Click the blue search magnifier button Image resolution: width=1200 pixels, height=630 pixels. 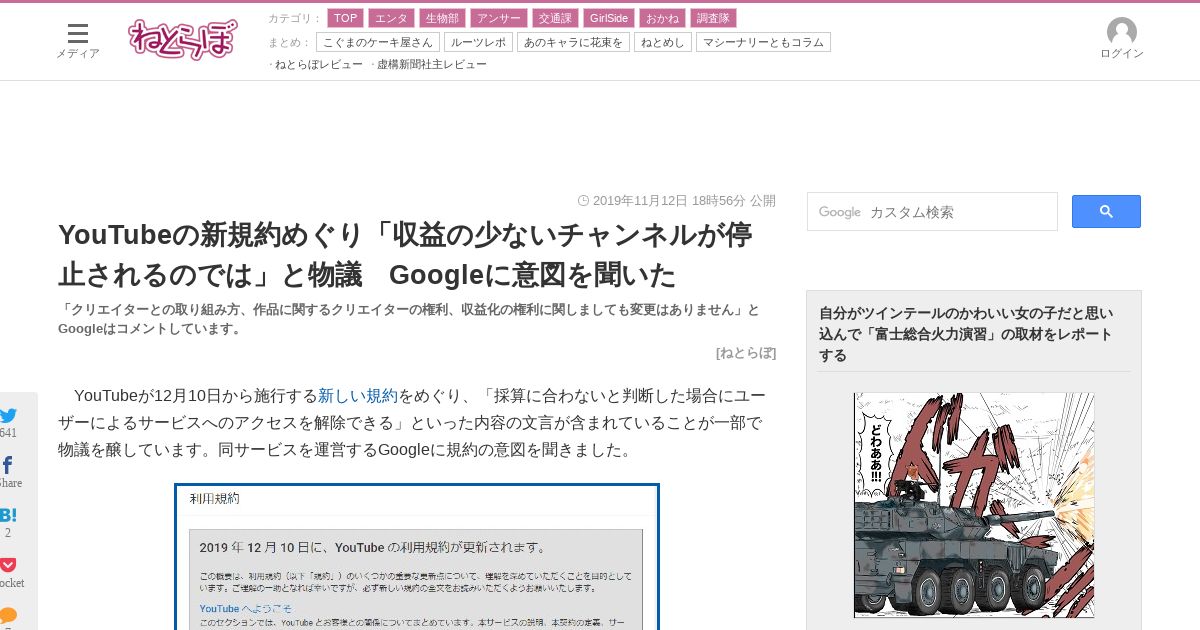click(x=1106, y=211)
